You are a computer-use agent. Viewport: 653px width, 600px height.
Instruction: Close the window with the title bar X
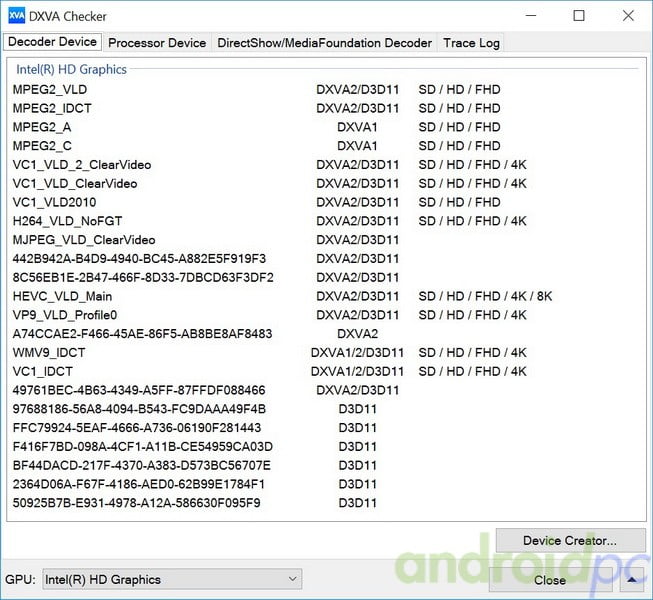click(x=627, y=16)
